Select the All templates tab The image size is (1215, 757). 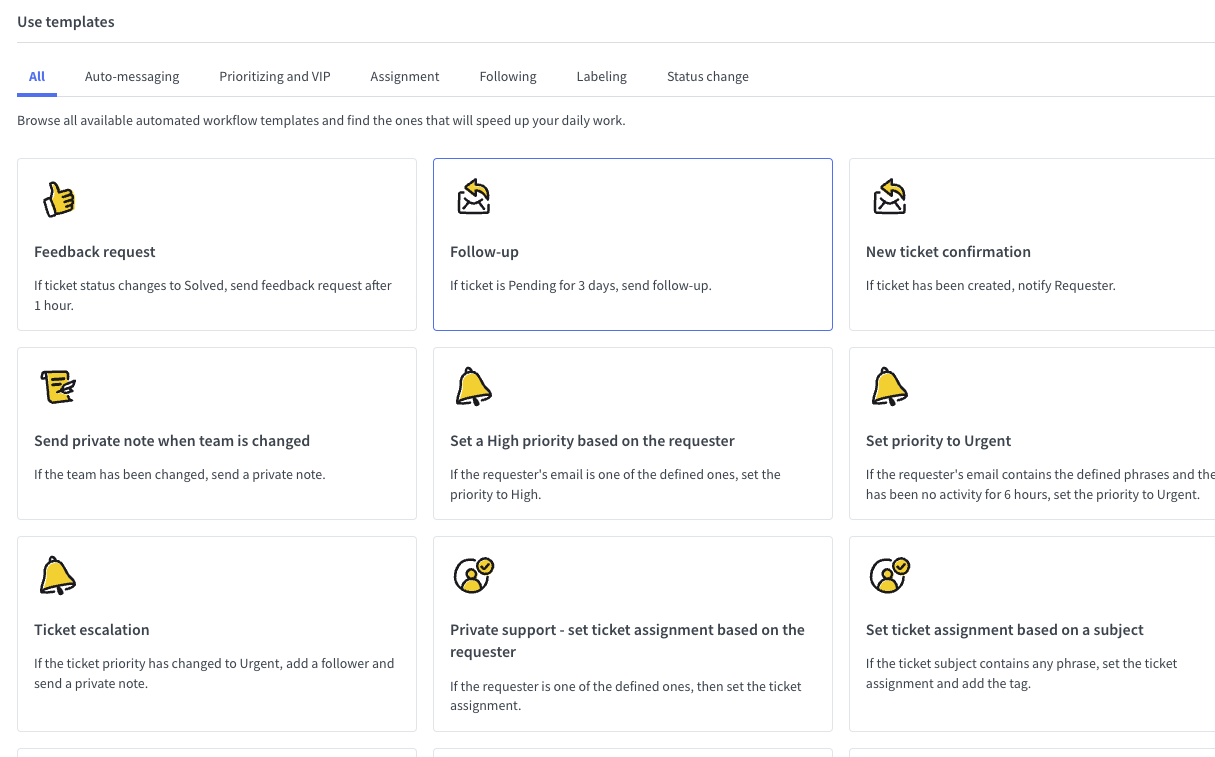(36, 76)
